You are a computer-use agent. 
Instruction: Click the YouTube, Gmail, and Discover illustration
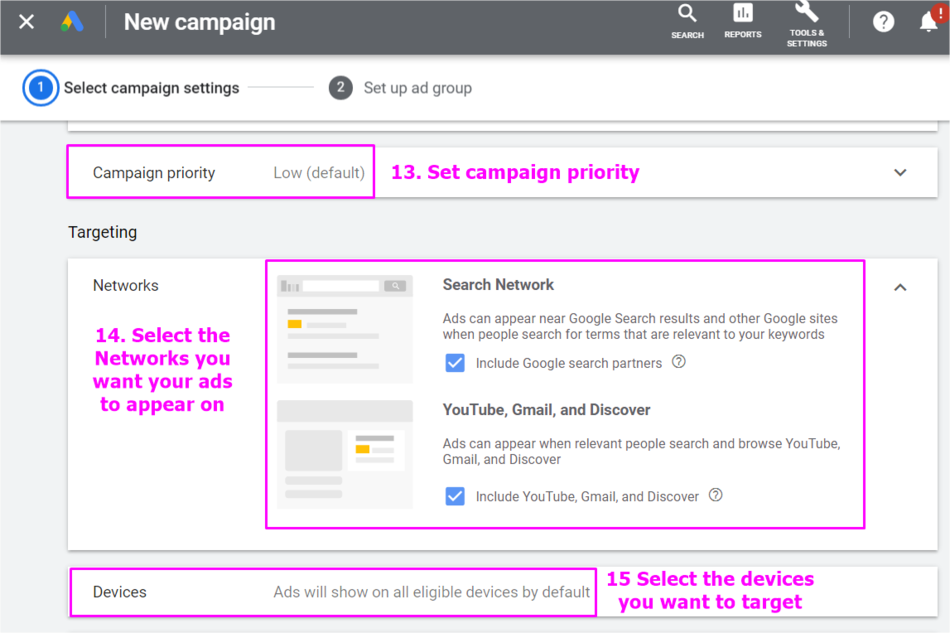[x=345, y=454]
